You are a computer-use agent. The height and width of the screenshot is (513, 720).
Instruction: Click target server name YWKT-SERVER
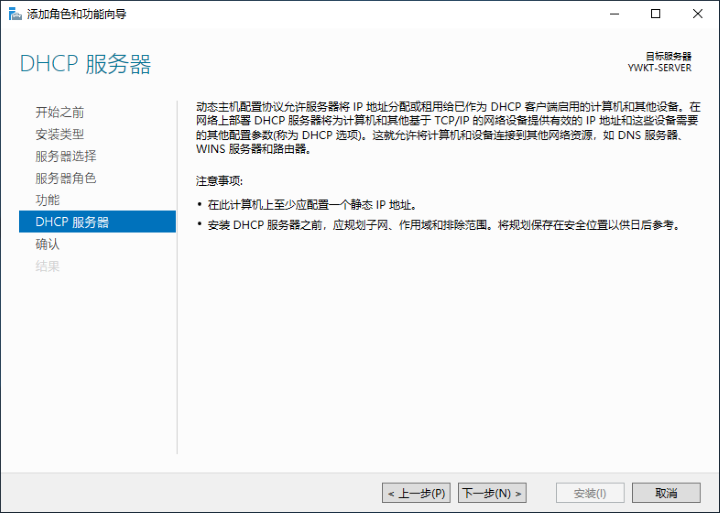659,68
